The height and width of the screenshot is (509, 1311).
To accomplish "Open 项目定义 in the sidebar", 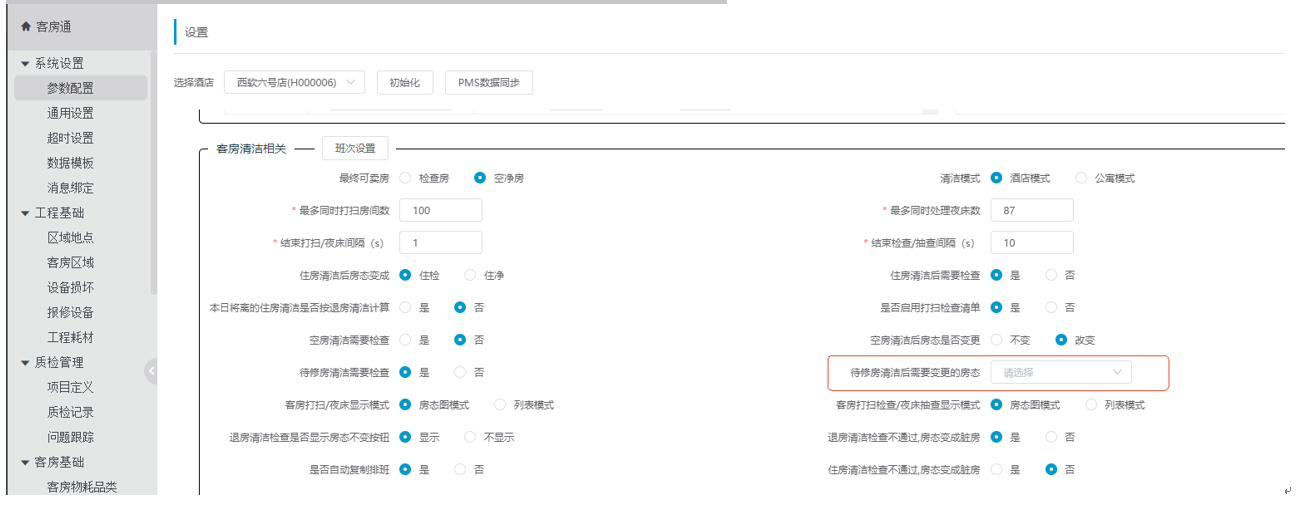I will coord(70,387).
